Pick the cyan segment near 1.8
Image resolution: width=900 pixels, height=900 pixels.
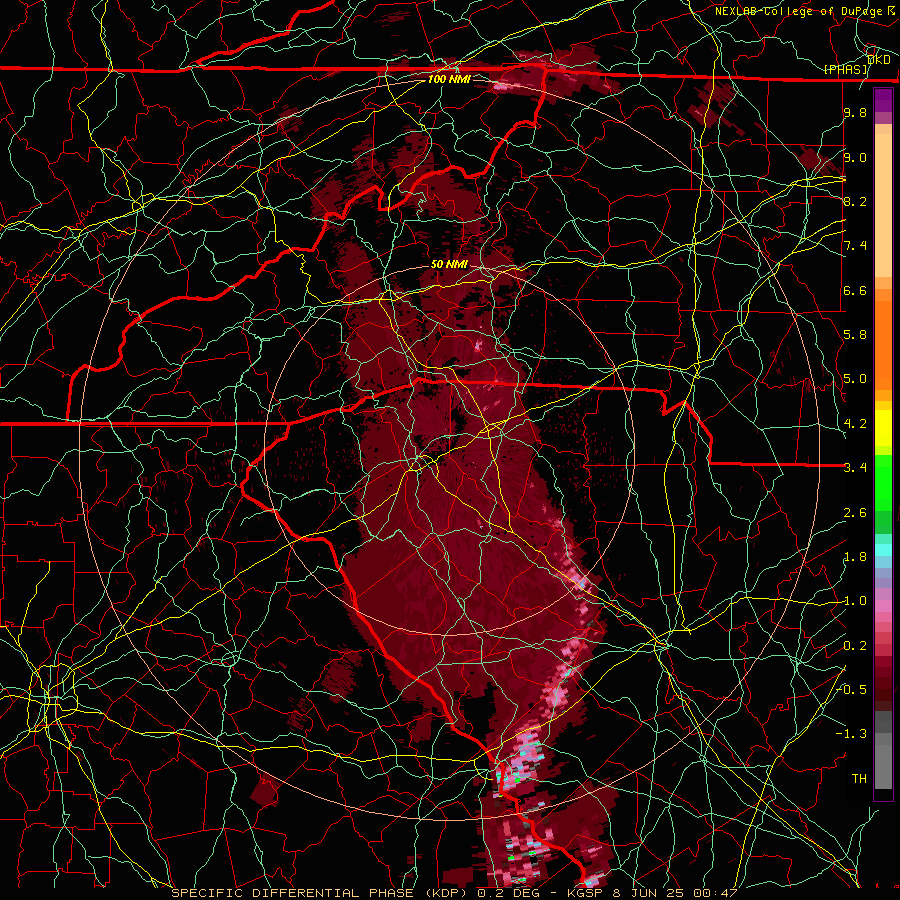(x=883, y=550)
